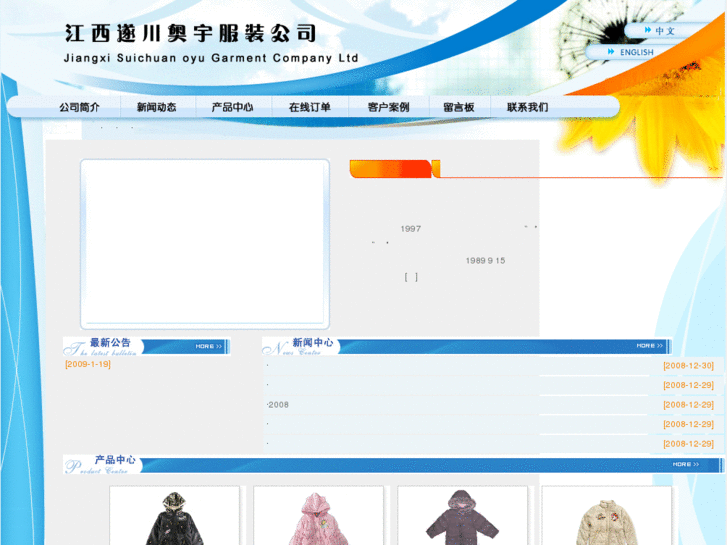Image resolution: width=727 pixels, height=545 pixels.
Task: Switch language to ENGLISH
Action: pos(637,52)
